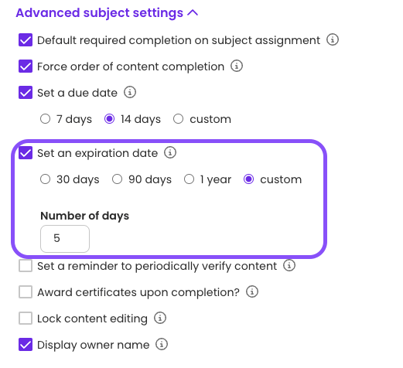Select 30 days expiration option

[x=45, y=179]
